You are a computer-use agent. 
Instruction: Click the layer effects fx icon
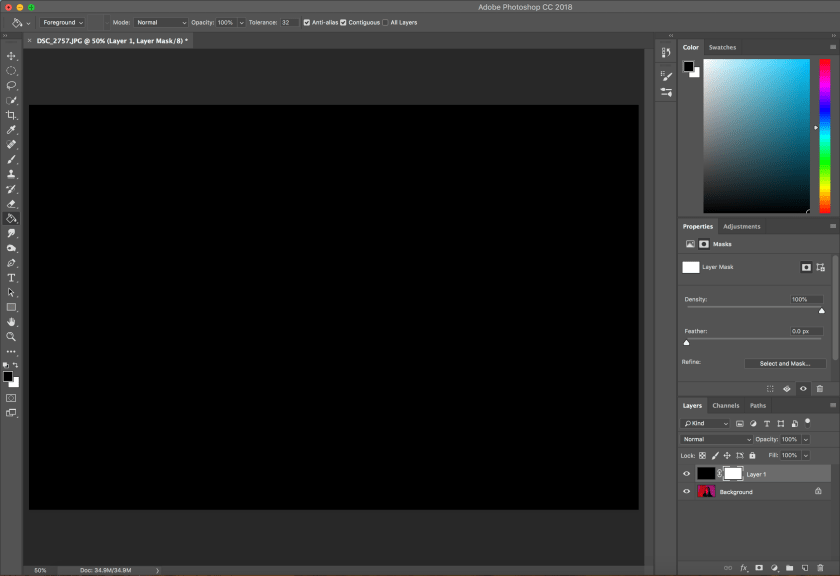click(x=743, y=567)
